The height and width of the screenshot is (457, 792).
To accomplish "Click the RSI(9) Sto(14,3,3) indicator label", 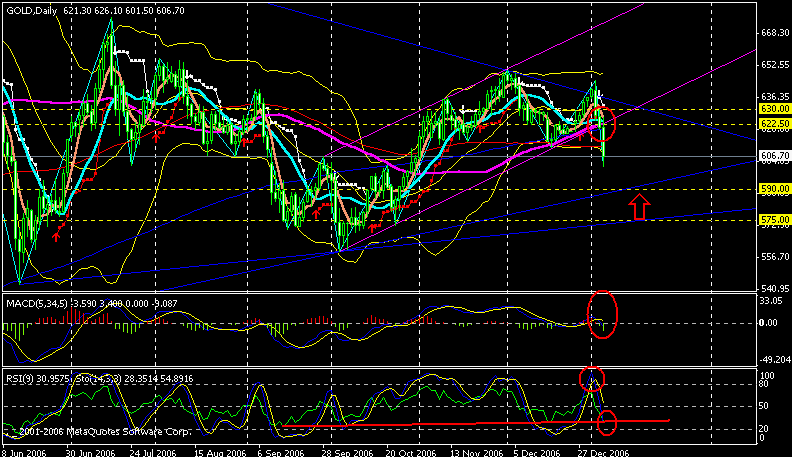I will pos(99,379).
